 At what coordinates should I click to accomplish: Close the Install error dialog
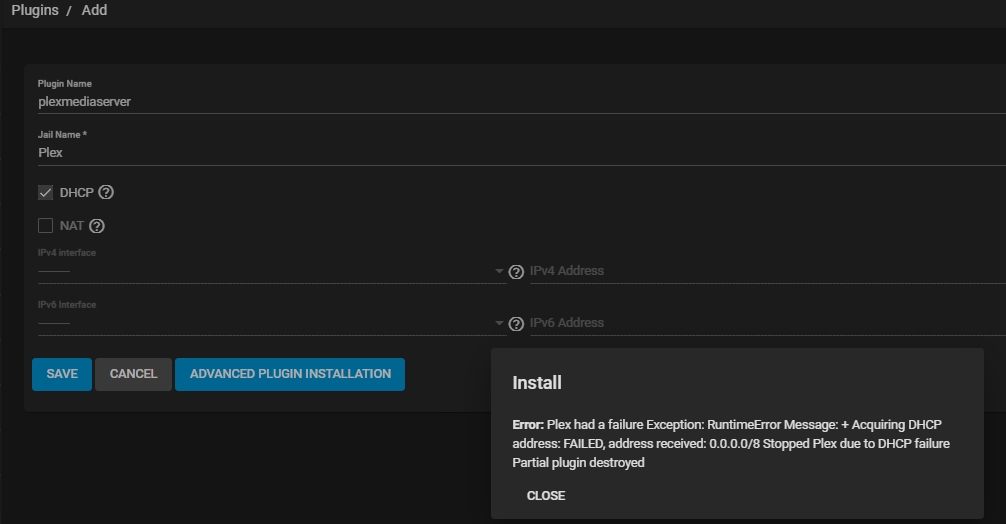546,496
